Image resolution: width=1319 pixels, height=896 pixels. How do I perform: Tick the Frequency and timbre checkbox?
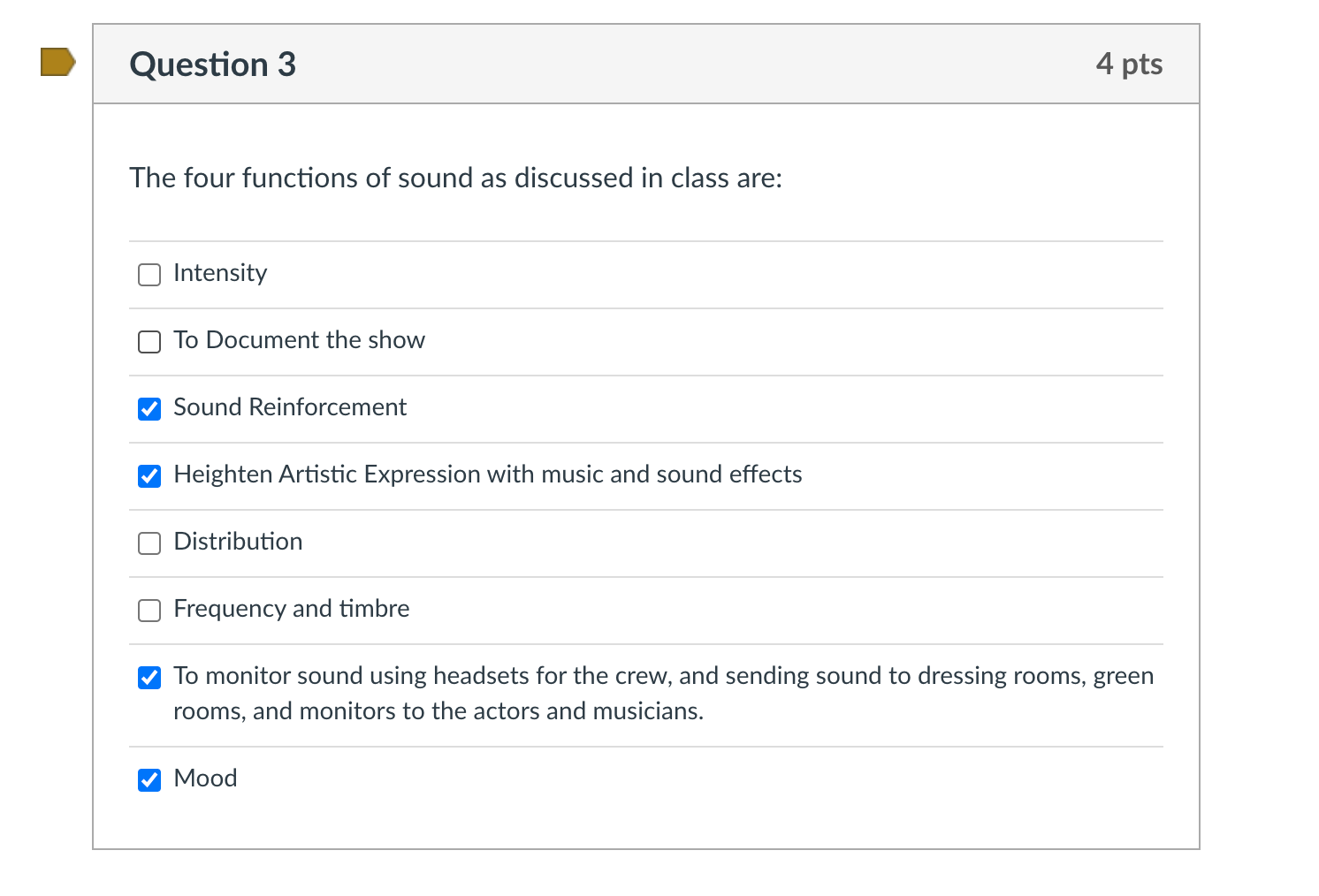[149, 610]
